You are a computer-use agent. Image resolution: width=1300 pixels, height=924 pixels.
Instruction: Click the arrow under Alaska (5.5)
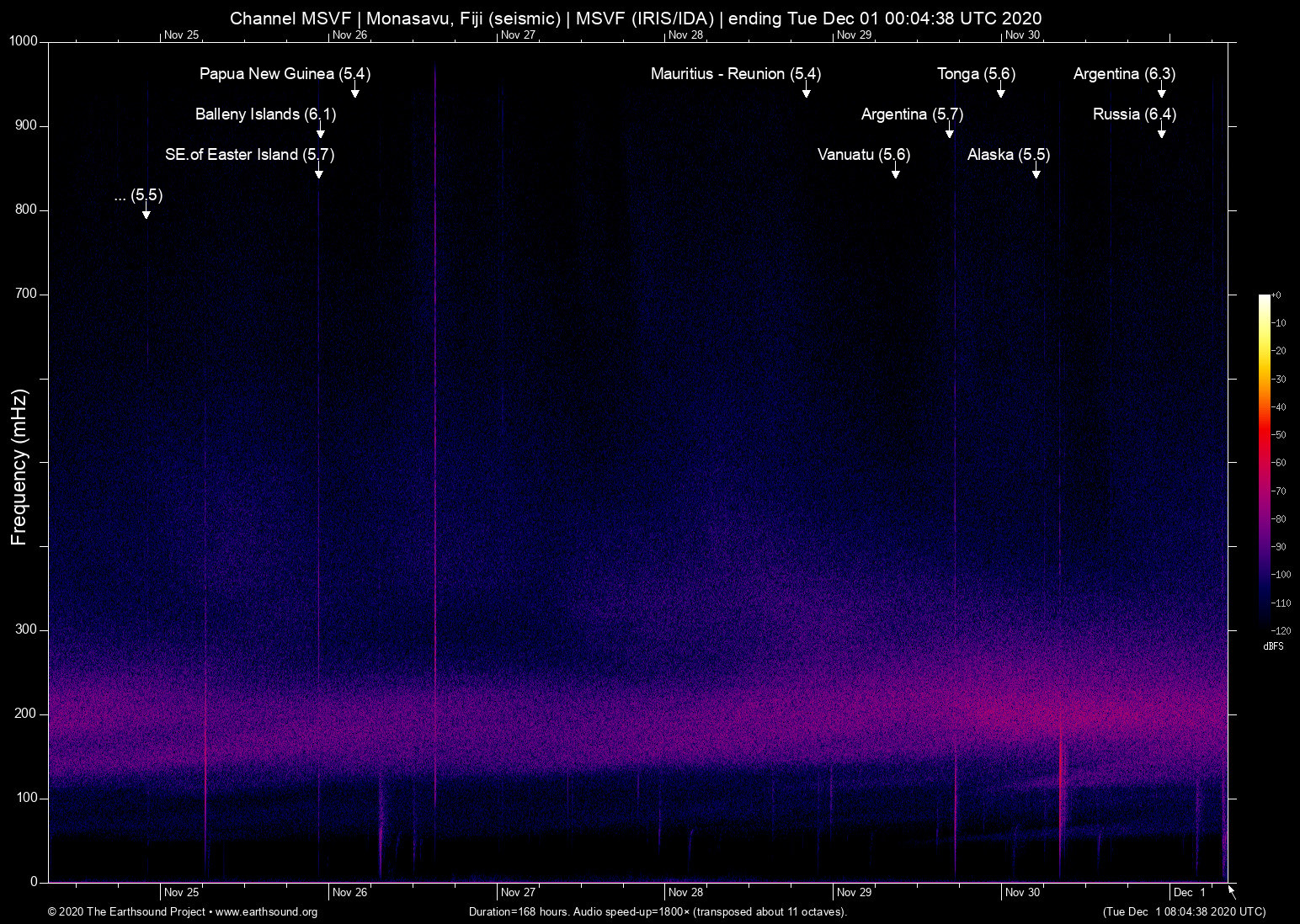[1036, 172]
